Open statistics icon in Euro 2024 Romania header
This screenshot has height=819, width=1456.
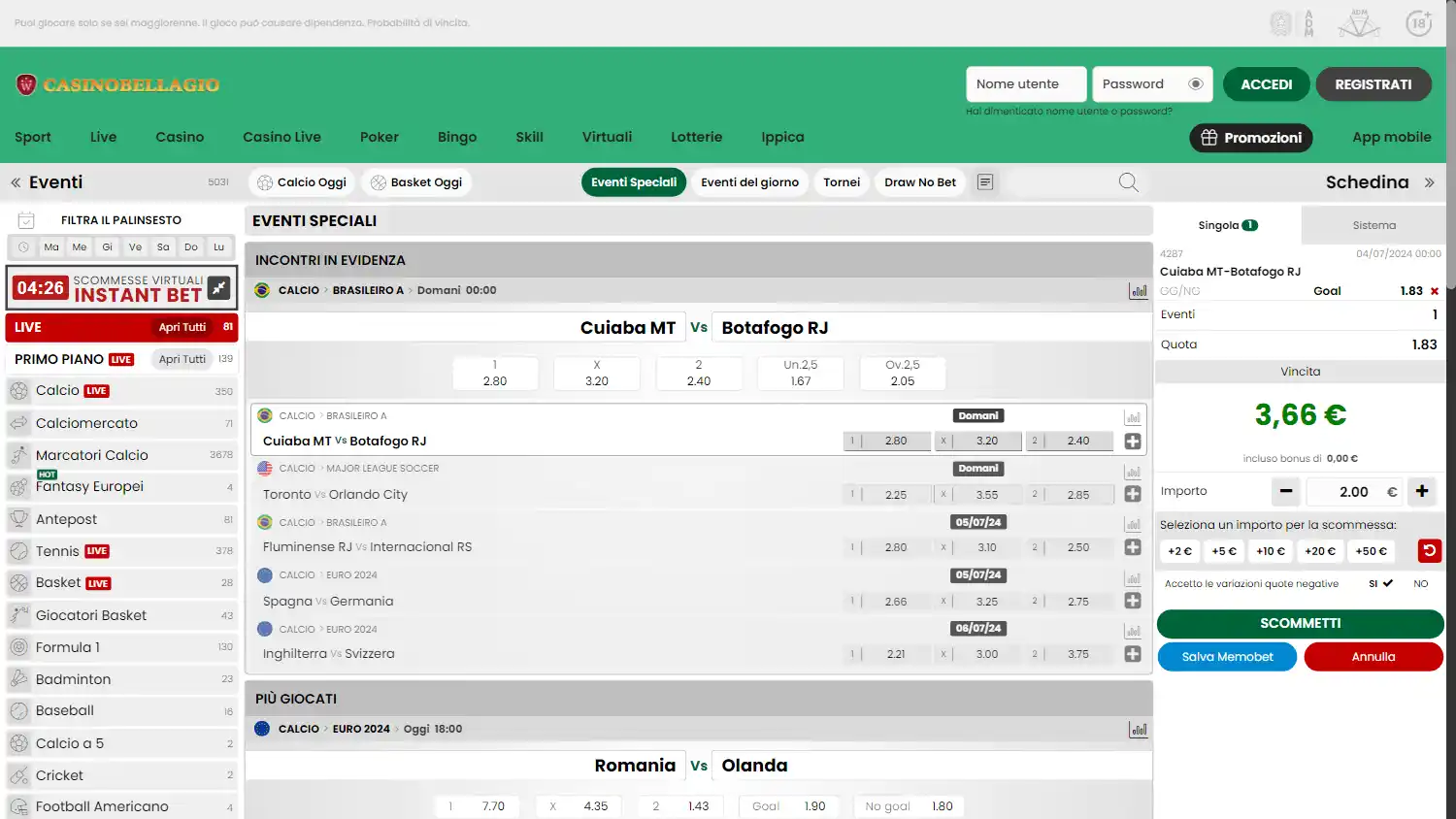tap(1139, 729)
